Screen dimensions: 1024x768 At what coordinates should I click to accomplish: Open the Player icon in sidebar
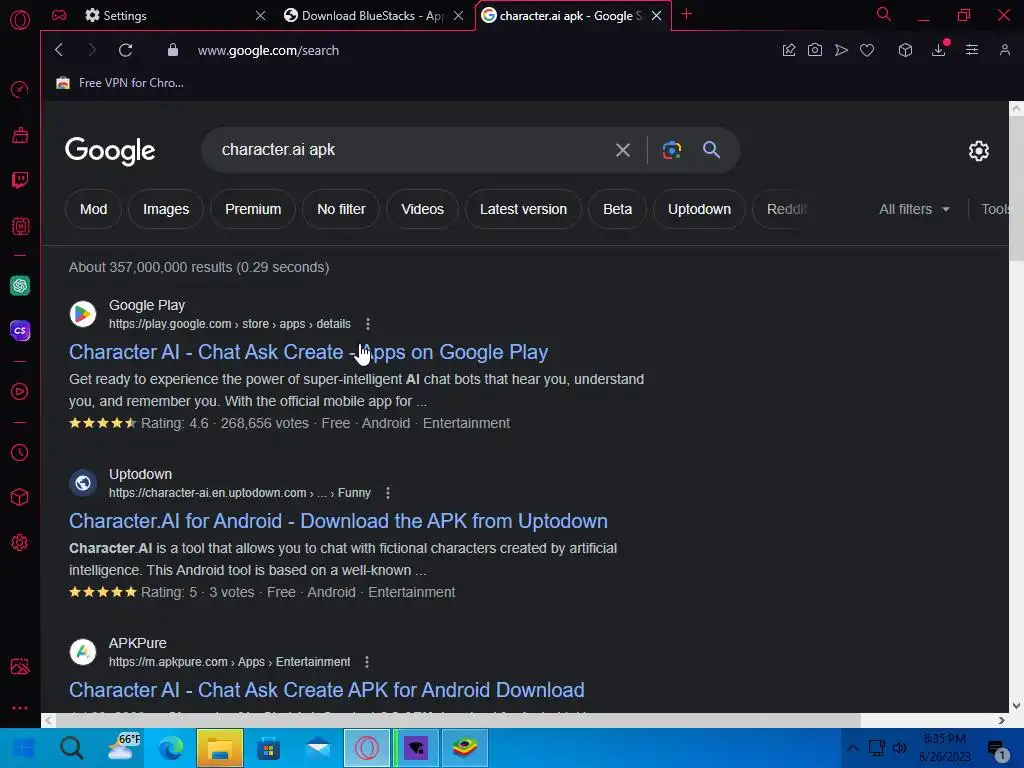pos(20,391)
